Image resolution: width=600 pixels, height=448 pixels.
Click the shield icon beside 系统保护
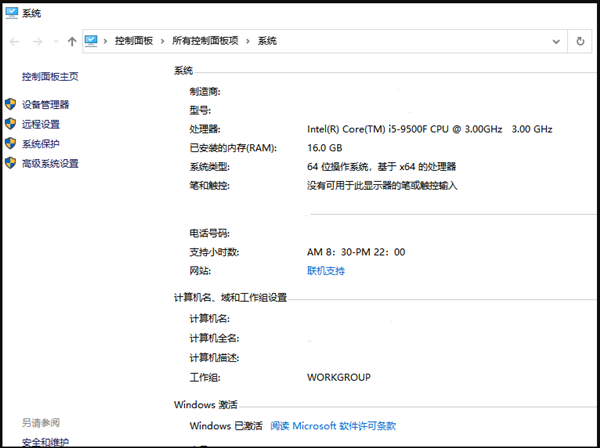coord(11,144)
